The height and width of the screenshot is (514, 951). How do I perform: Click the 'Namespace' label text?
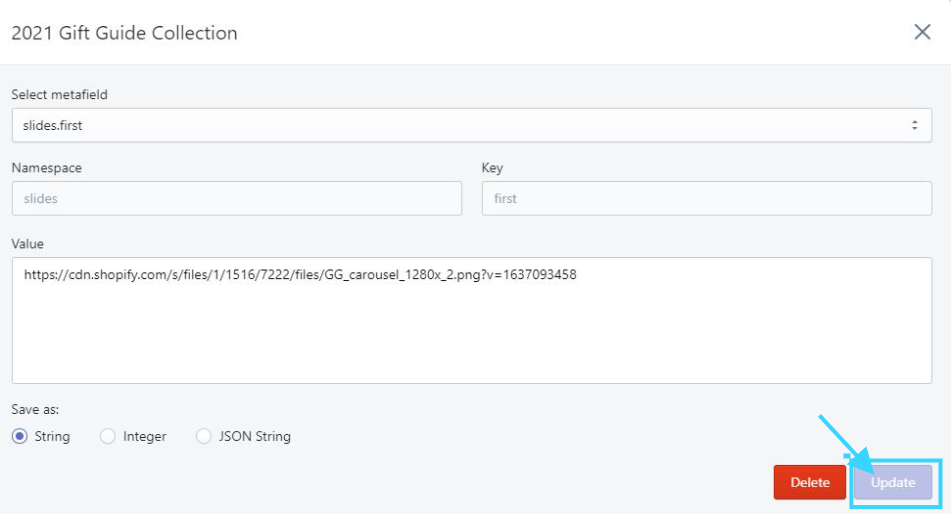coord(46,168)
